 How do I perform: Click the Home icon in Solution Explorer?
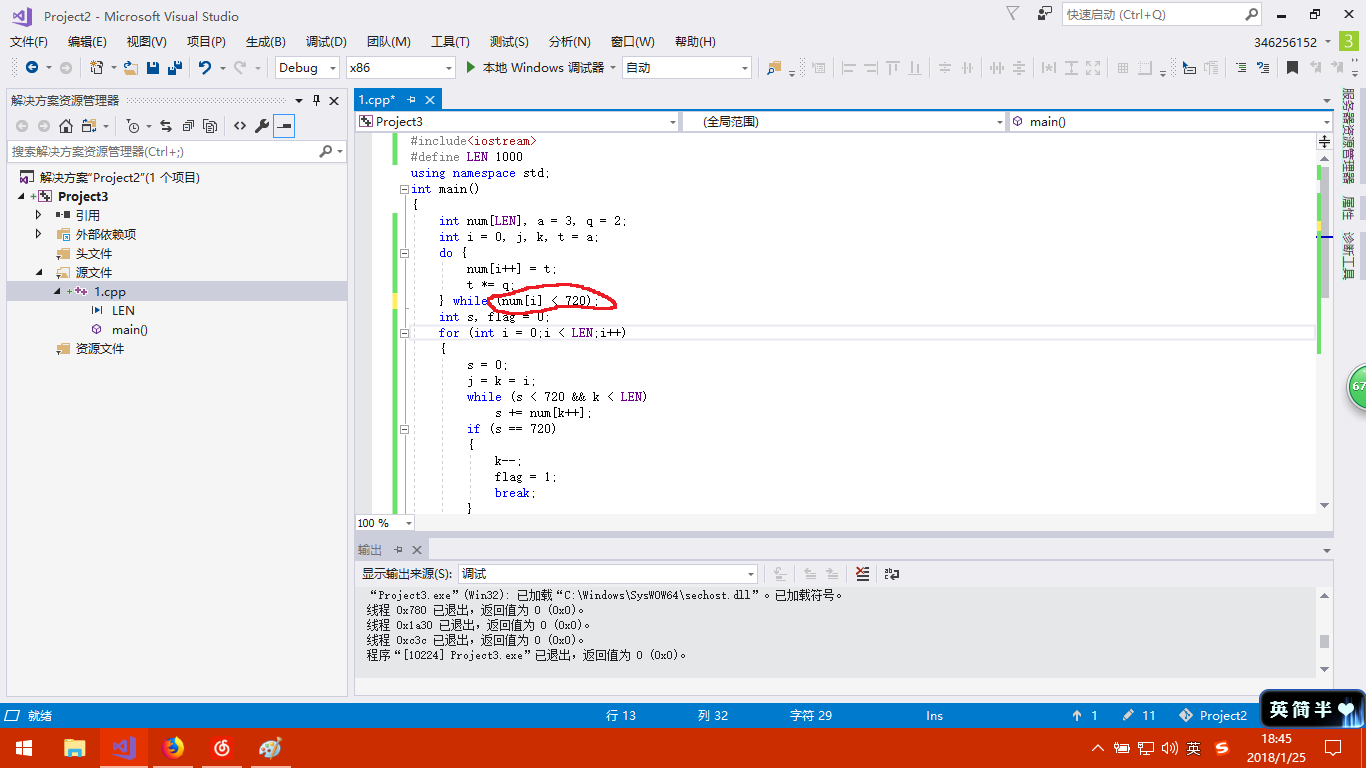click(66, 126)
